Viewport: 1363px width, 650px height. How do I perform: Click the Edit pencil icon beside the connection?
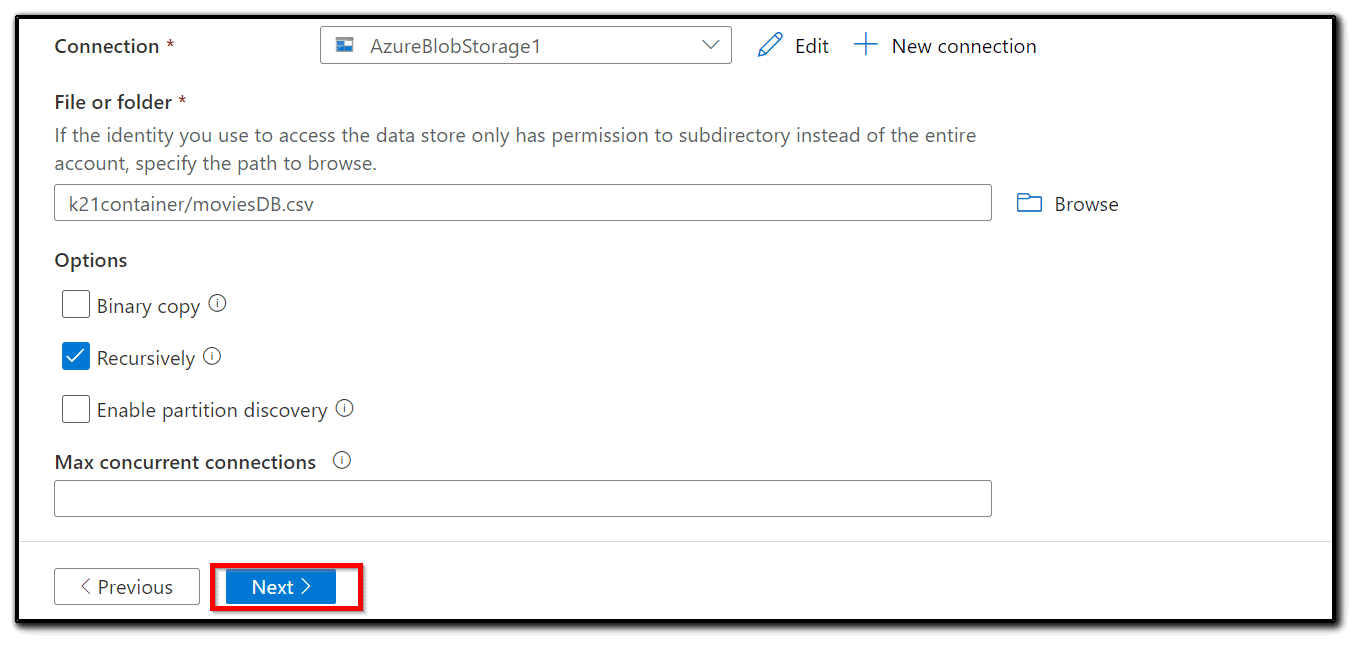(770, 44)
